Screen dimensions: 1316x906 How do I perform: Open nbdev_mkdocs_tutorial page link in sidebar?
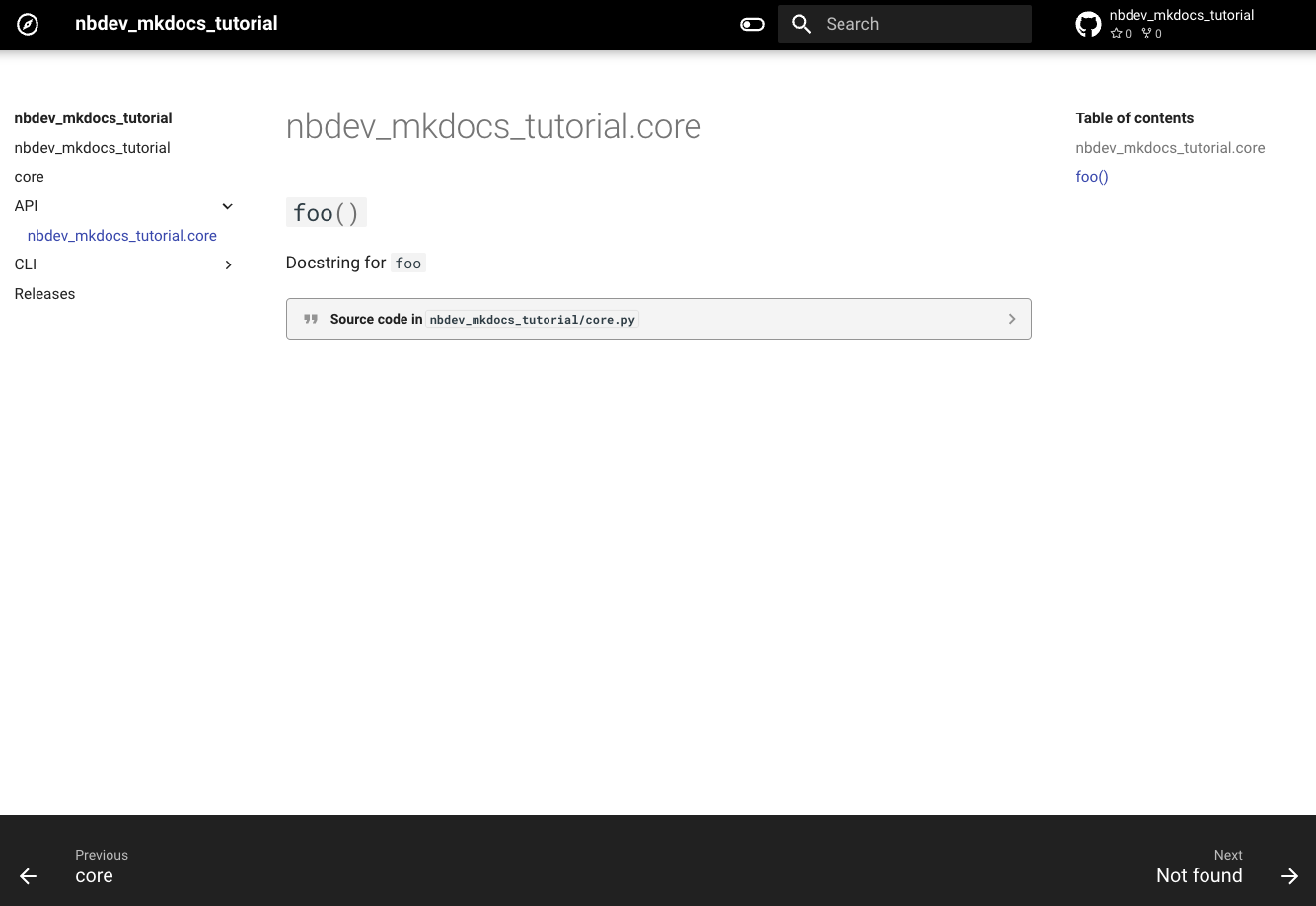pos(93,148)
